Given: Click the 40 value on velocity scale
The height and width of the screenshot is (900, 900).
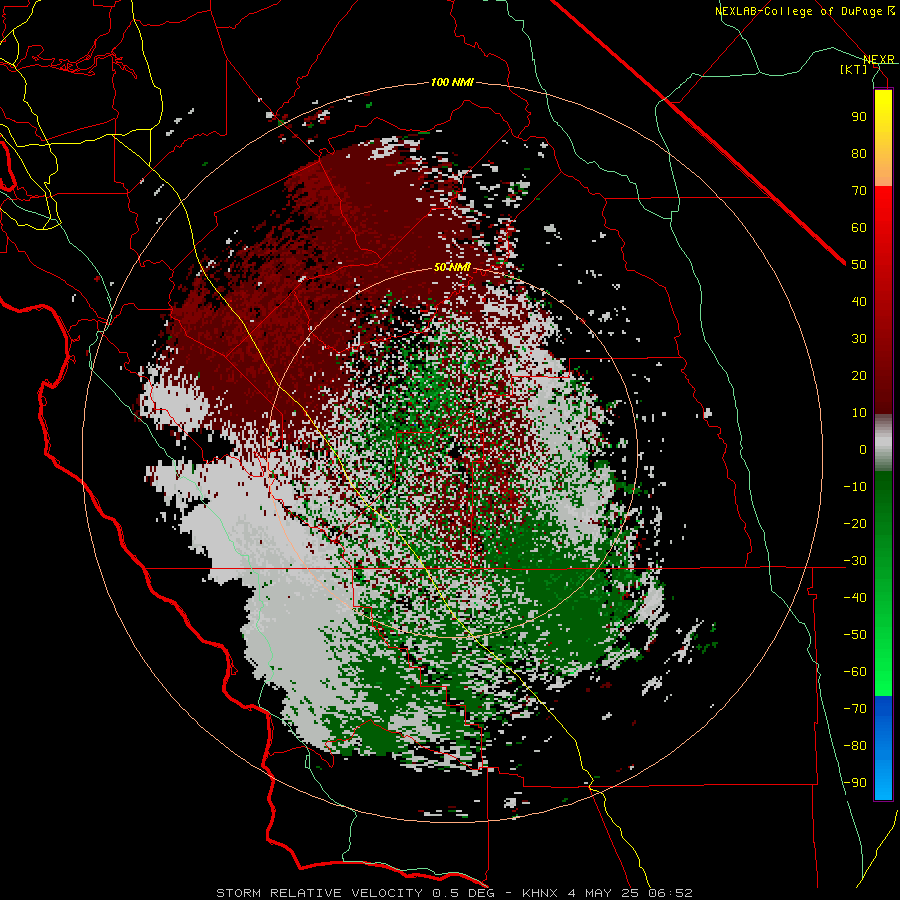Looking at the screenshot, I should [859, 301].
